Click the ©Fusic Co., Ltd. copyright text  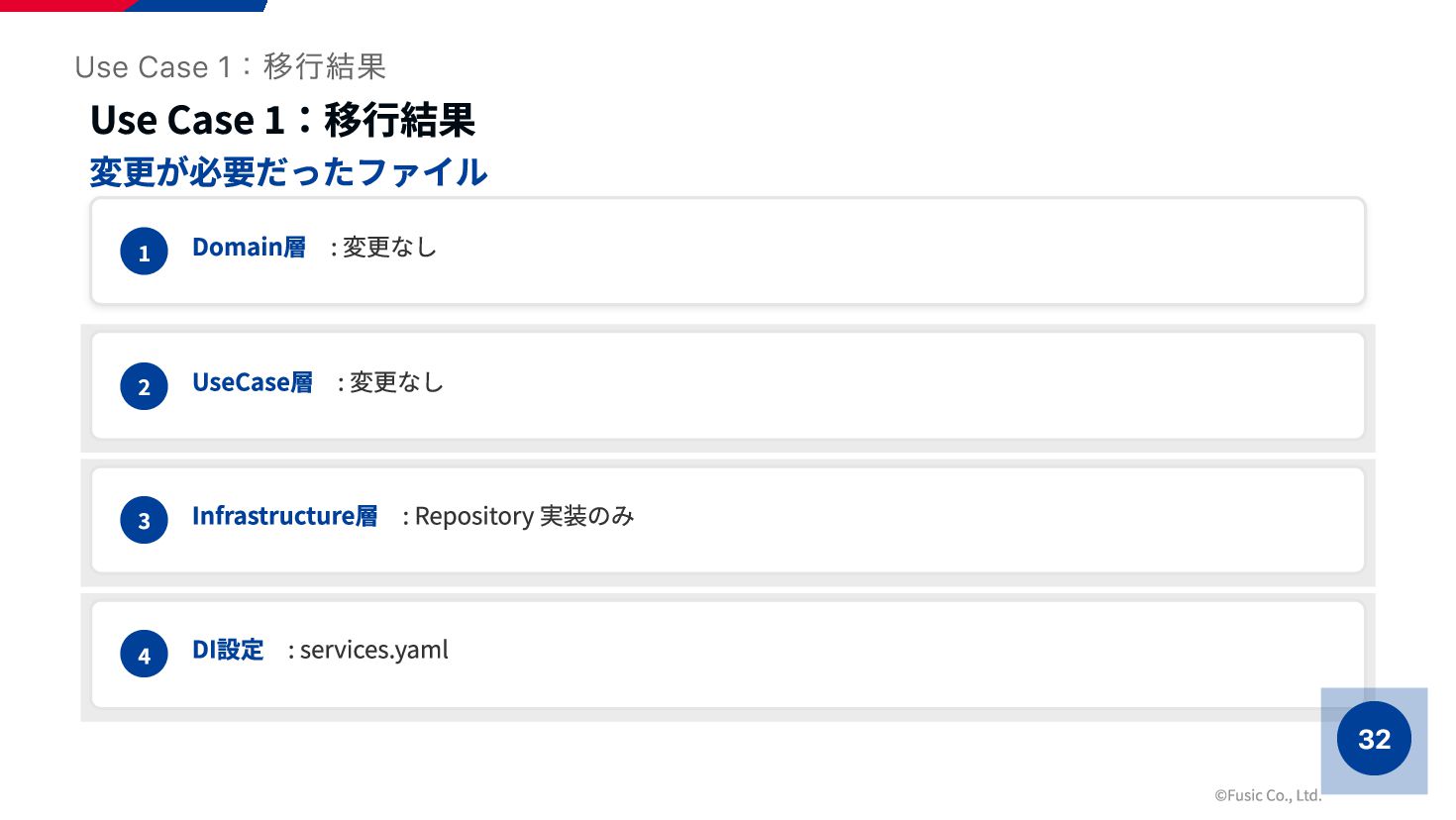point(1268,794)
